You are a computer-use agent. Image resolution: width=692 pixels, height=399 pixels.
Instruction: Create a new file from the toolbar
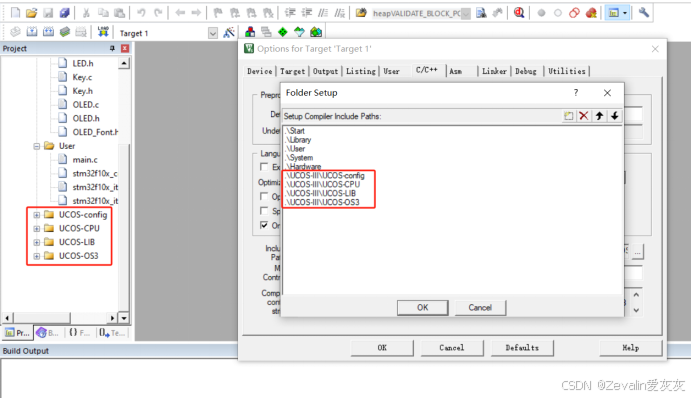[15, 13]
